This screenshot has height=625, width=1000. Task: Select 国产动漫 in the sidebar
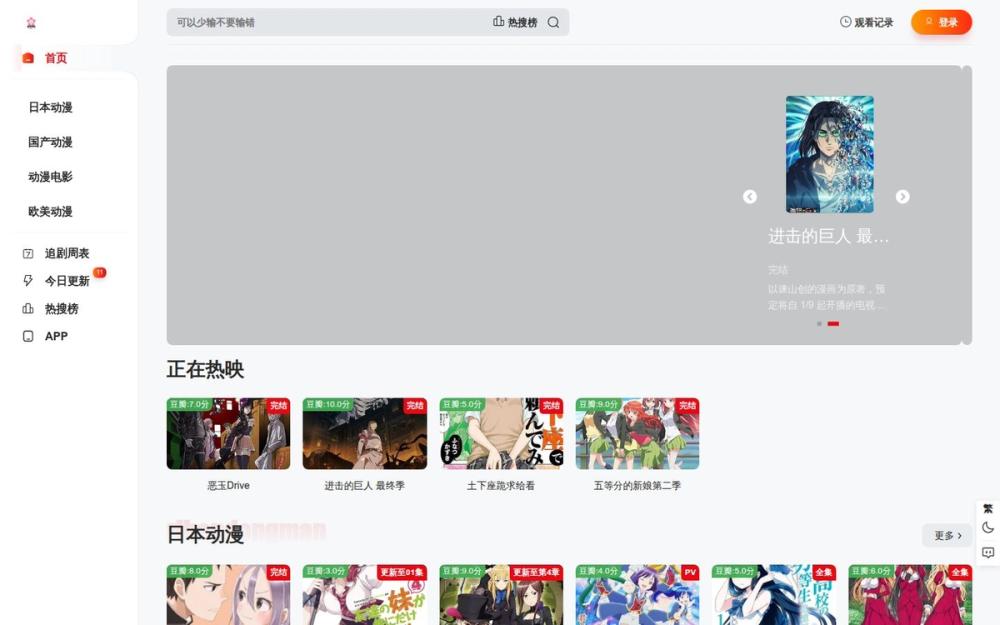[x=50, y=142]
